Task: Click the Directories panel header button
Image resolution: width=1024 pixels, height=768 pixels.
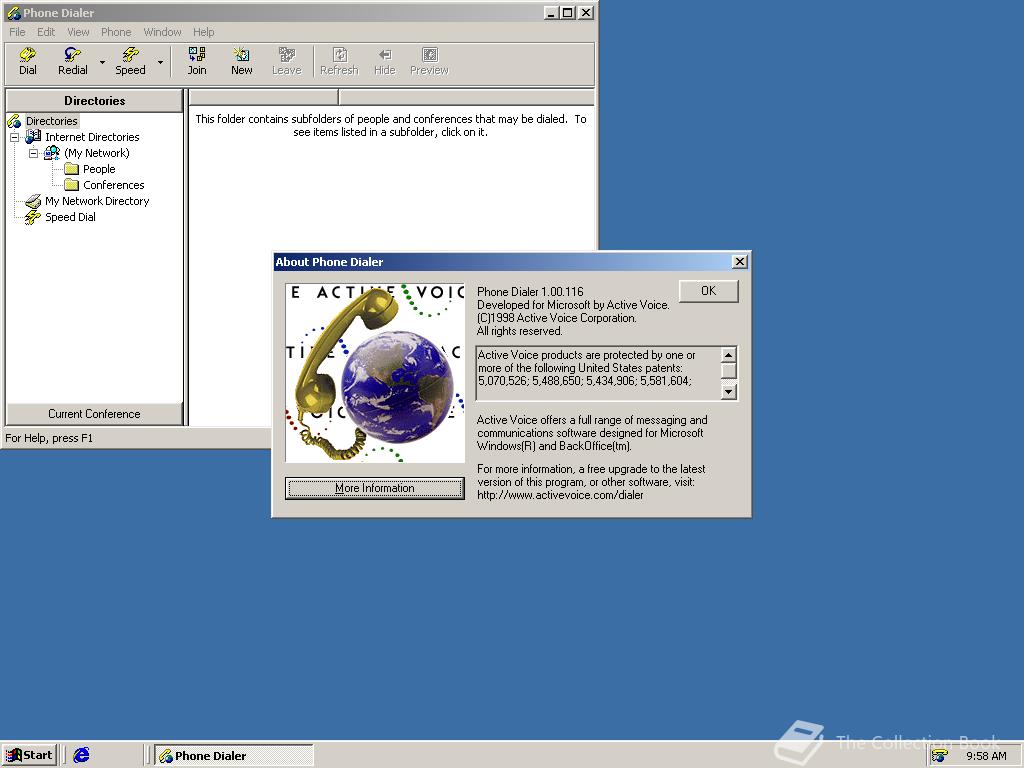Action: (95, 101)
